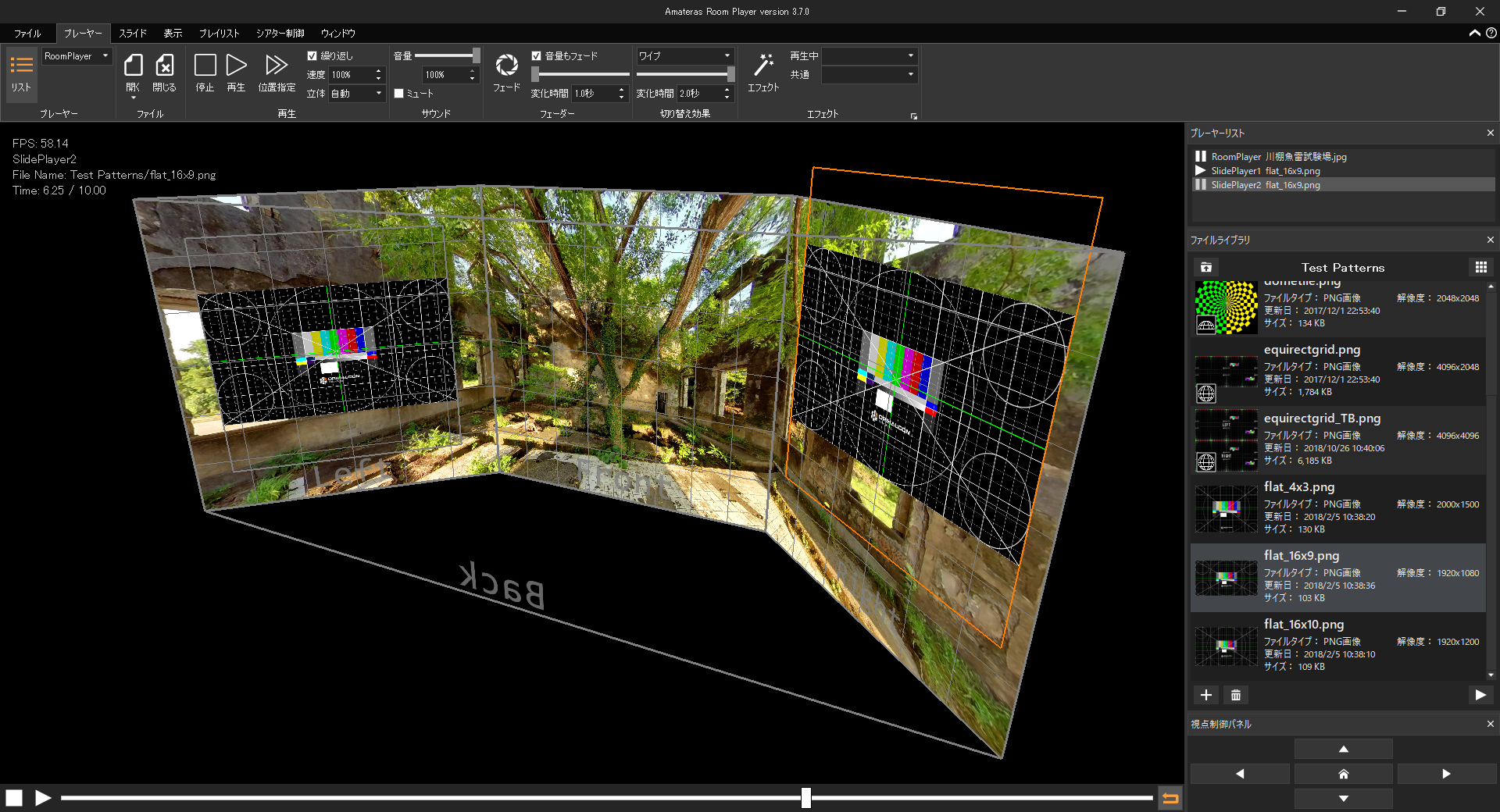
Task: Select SlidePlayer2 flat_16x9.png in player list
Action: 1342,185
